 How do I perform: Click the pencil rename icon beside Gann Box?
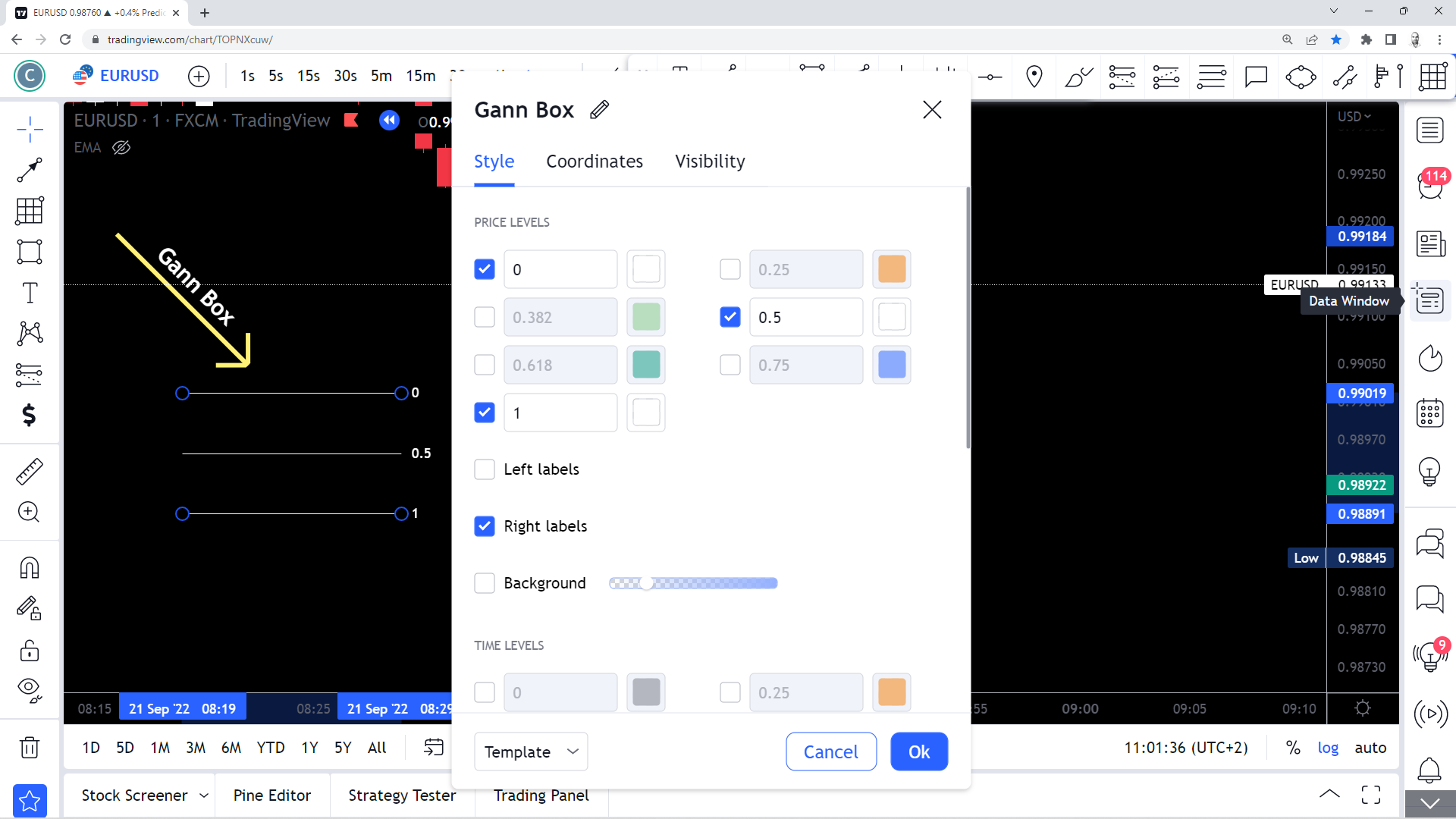point(599,110)
